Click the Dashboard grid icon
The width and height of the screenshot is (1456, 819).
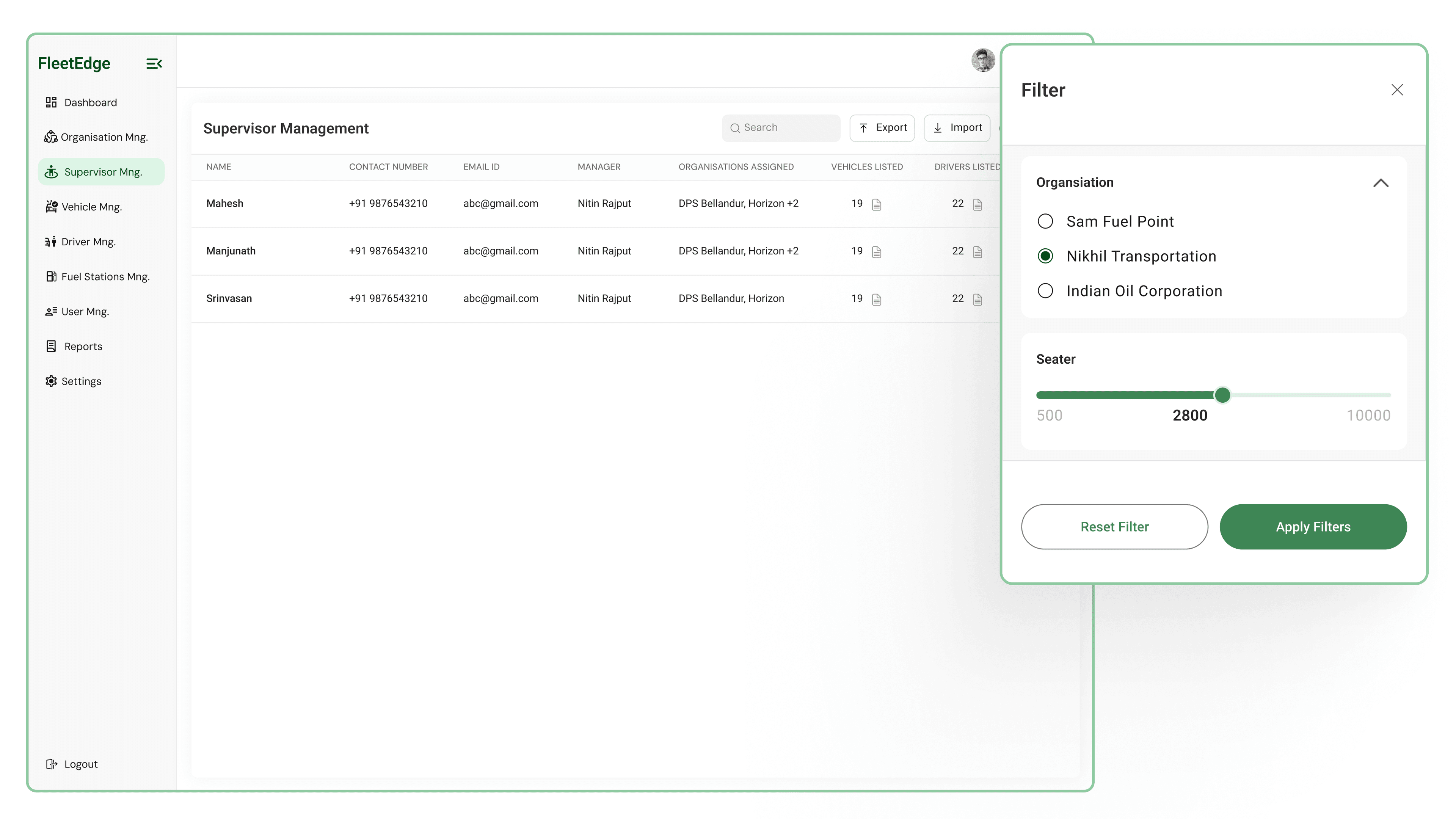click(52, 102)
